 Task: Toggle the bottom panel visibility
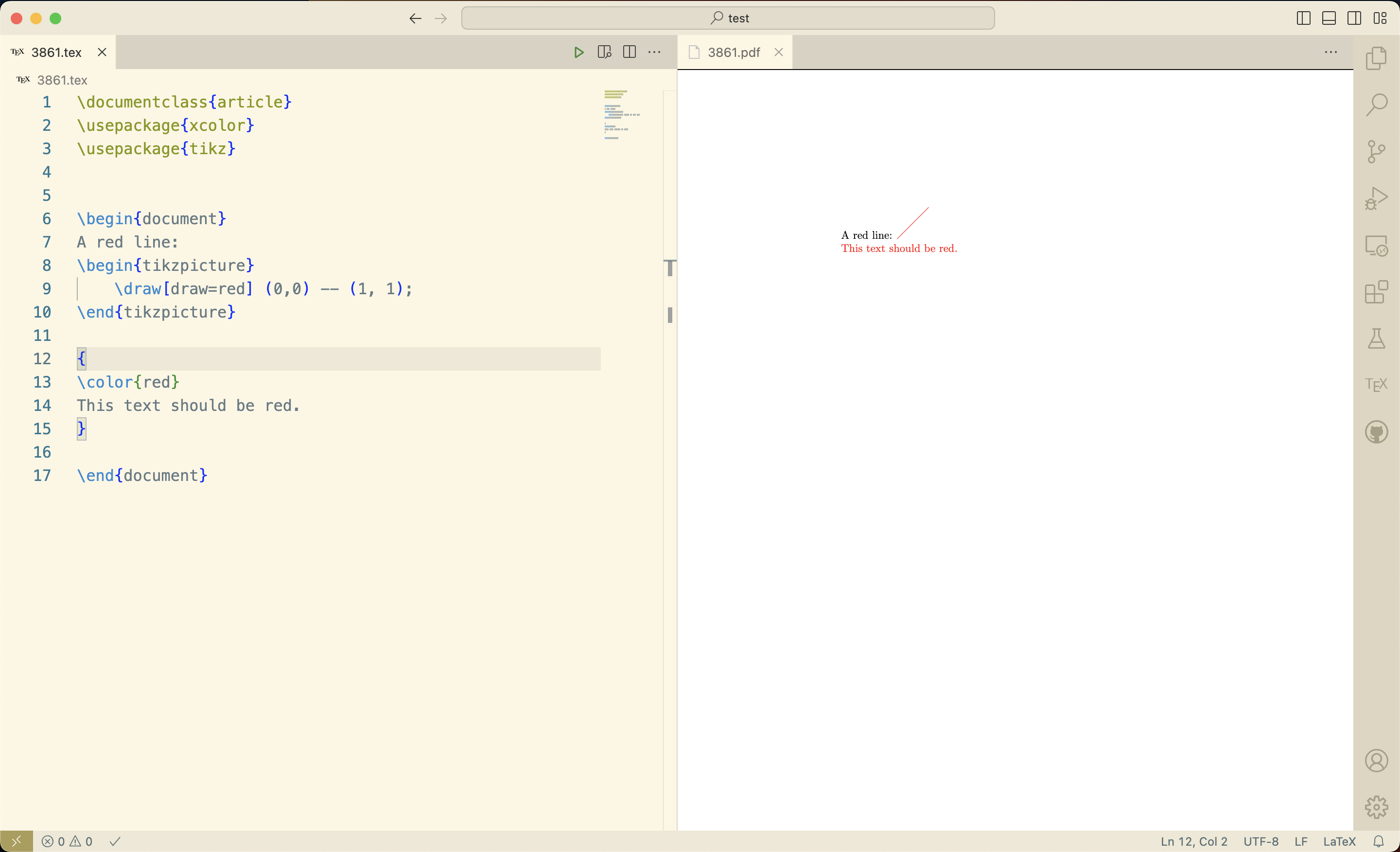point(1329,18)
